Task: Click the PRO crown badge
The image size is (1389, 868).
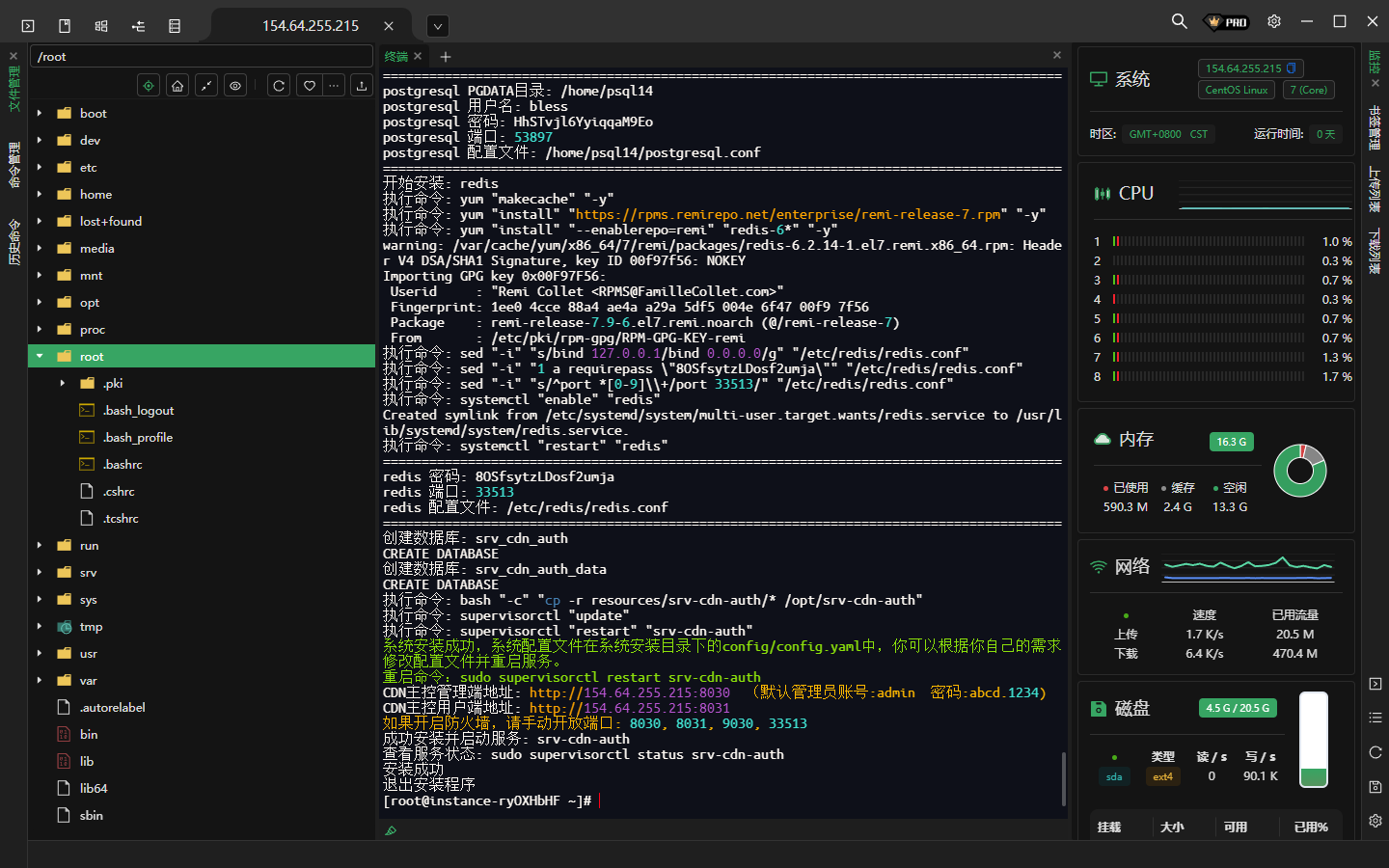Action: pos(1227,22)
